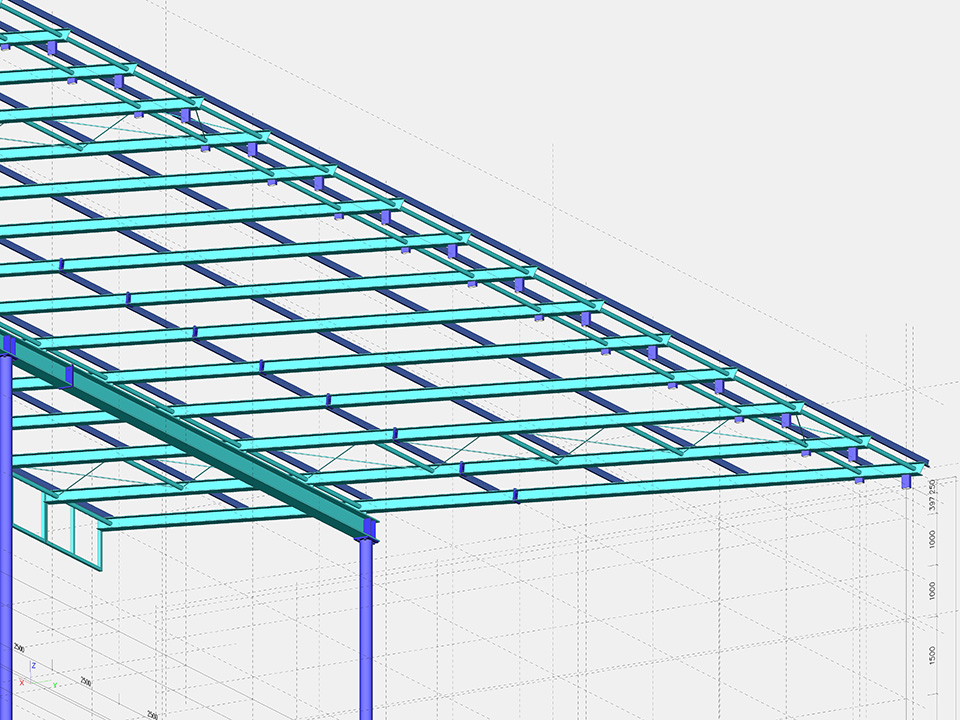Select the blue connection atop the central column
This screenshot has height=720, width=960.
[369, 526]
